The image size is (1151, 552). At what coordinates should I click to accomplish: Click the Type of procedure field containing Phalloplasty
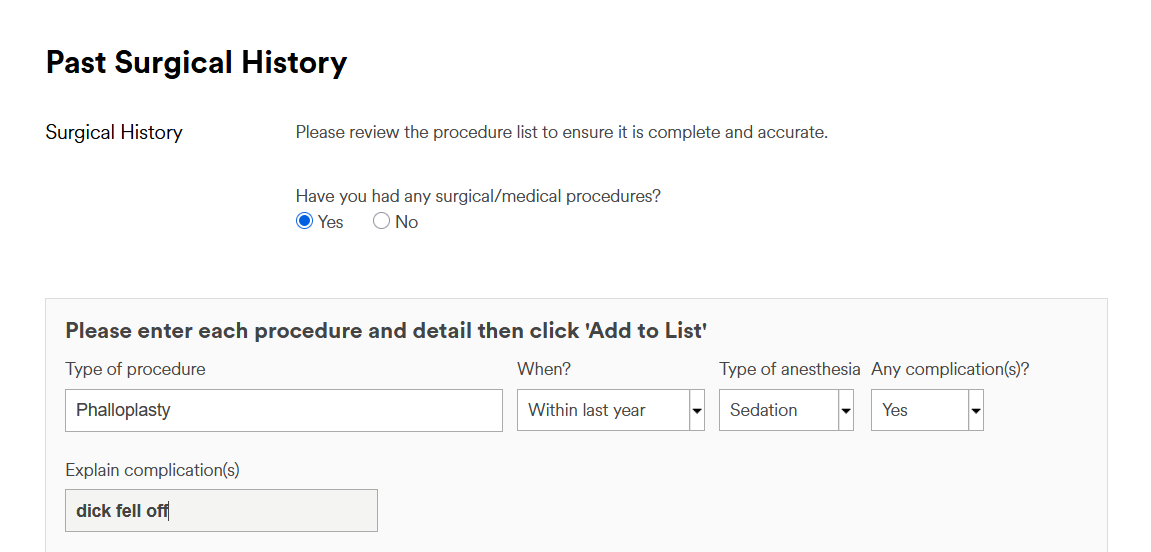tap(283, 411)
